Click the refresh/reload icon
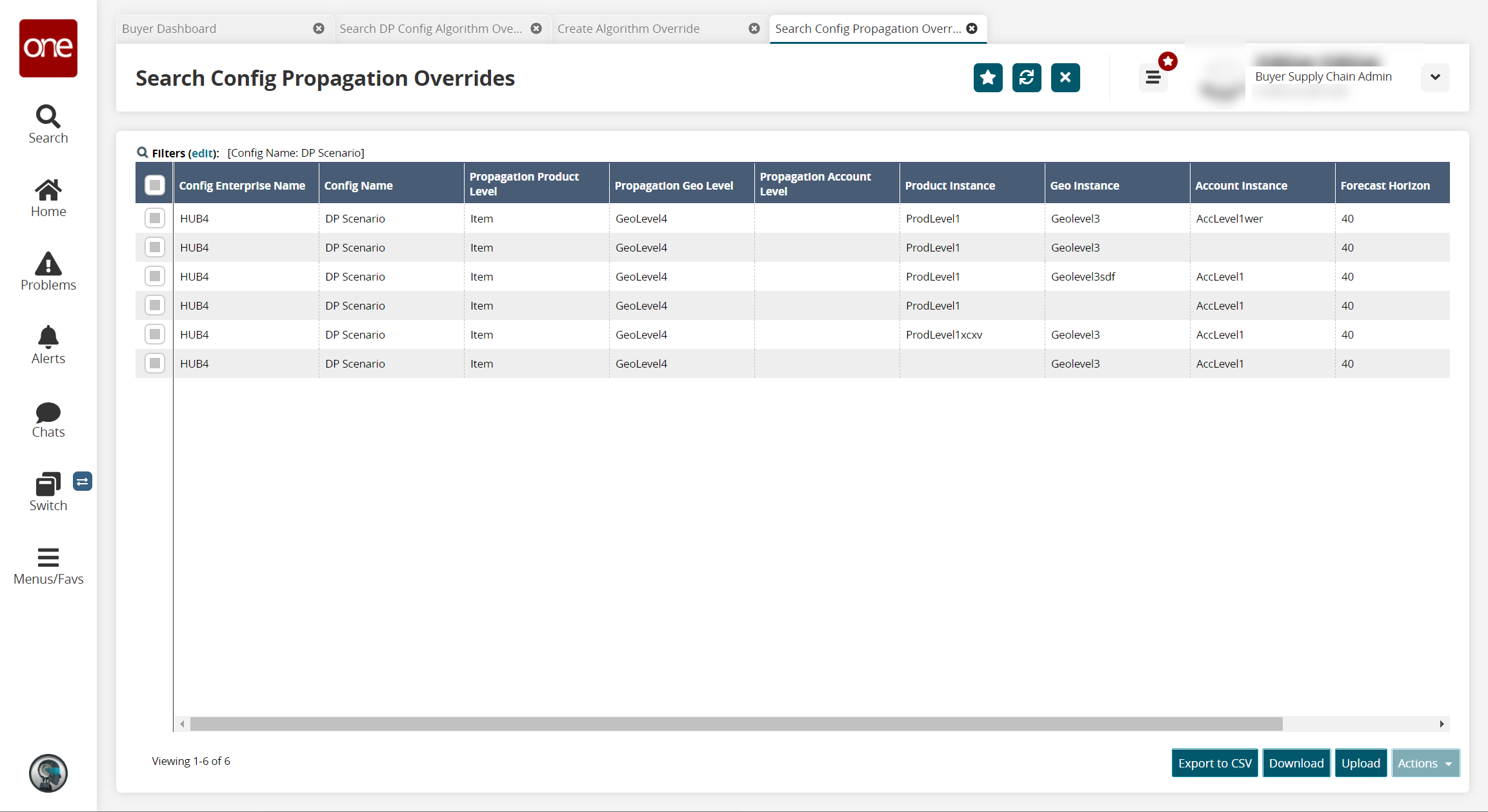Viewport: 1488px width, 812px height. click(x=1026, y=77)
